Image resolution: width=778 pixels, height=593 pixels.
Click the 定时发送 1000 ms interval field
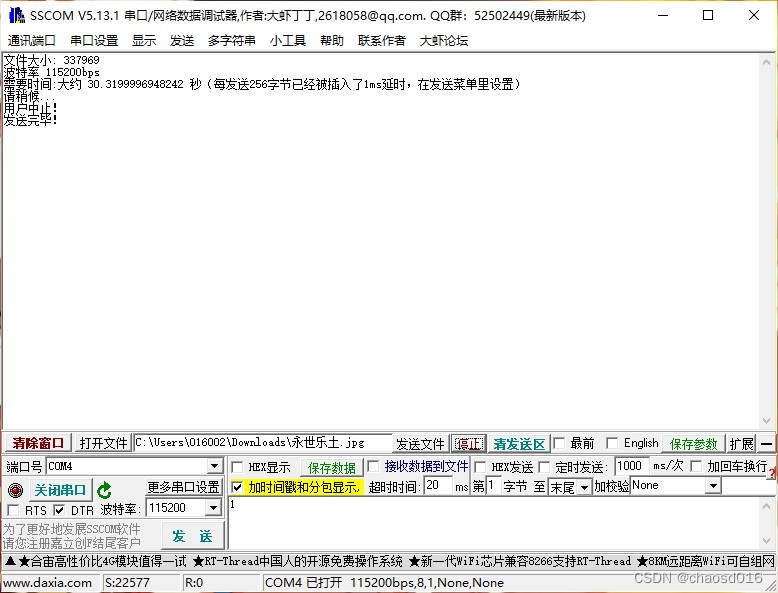pyautogui.click(x=632, y=466)
